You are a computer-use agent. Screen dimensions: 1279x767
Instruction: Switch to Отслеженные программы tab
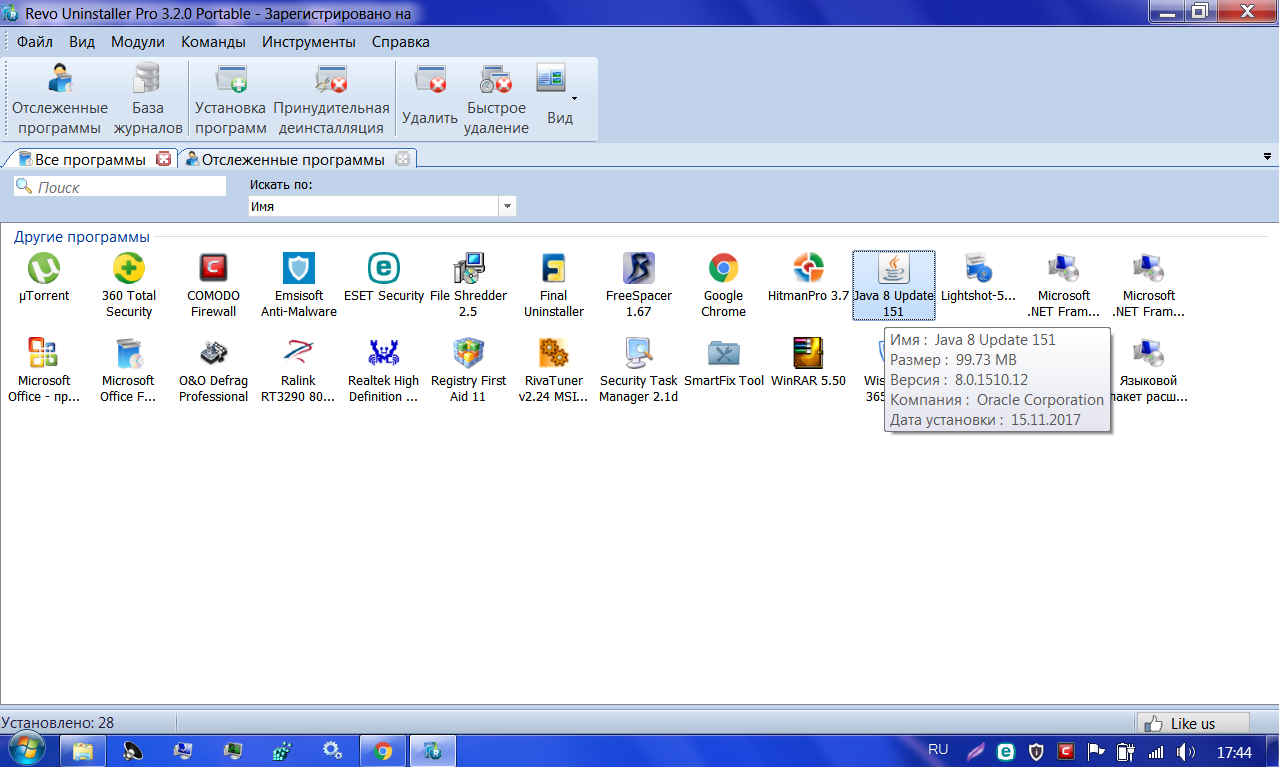point(292,160)
